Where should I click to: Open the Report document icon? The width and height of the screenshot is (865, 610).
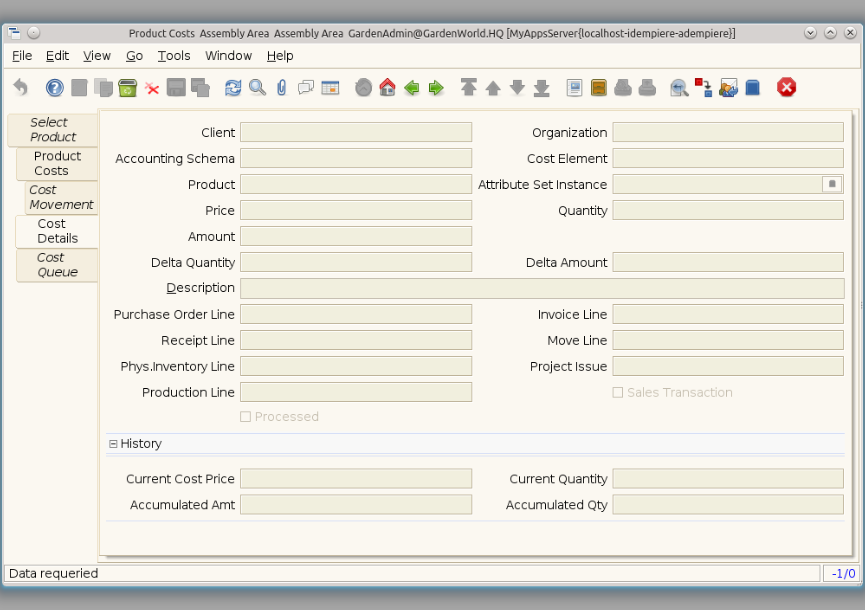[x=574, y=87]
